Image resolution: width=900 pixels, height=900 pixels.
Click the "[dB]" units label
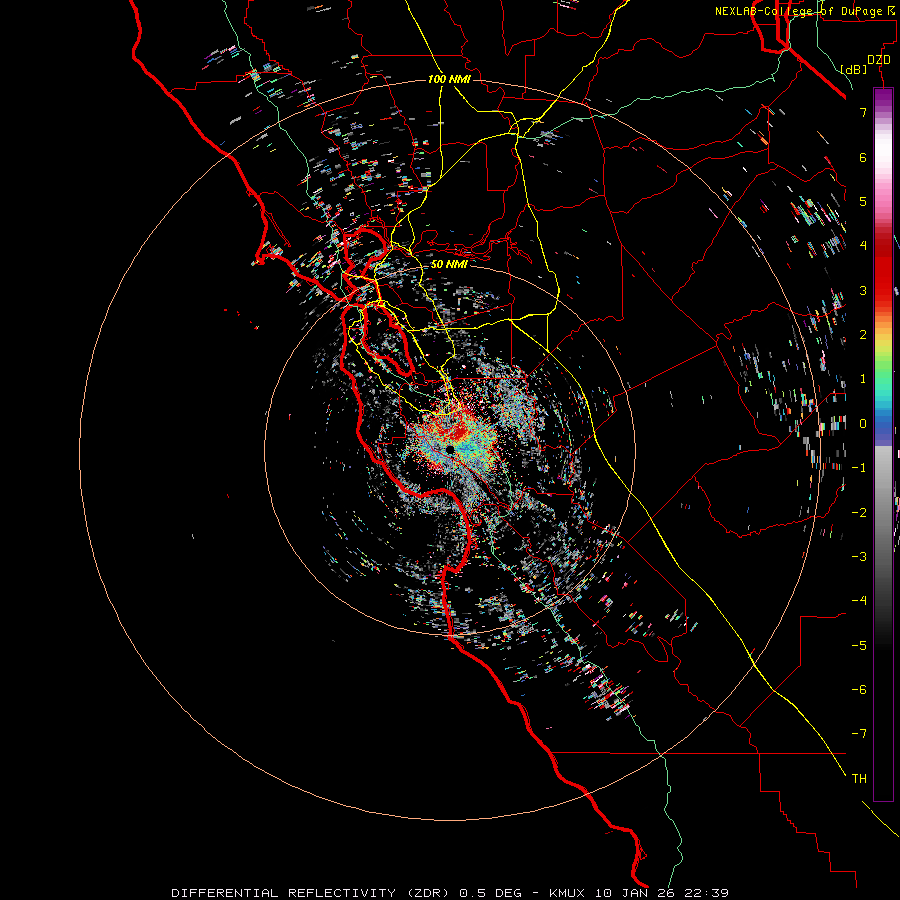click(x=854, y=69)
